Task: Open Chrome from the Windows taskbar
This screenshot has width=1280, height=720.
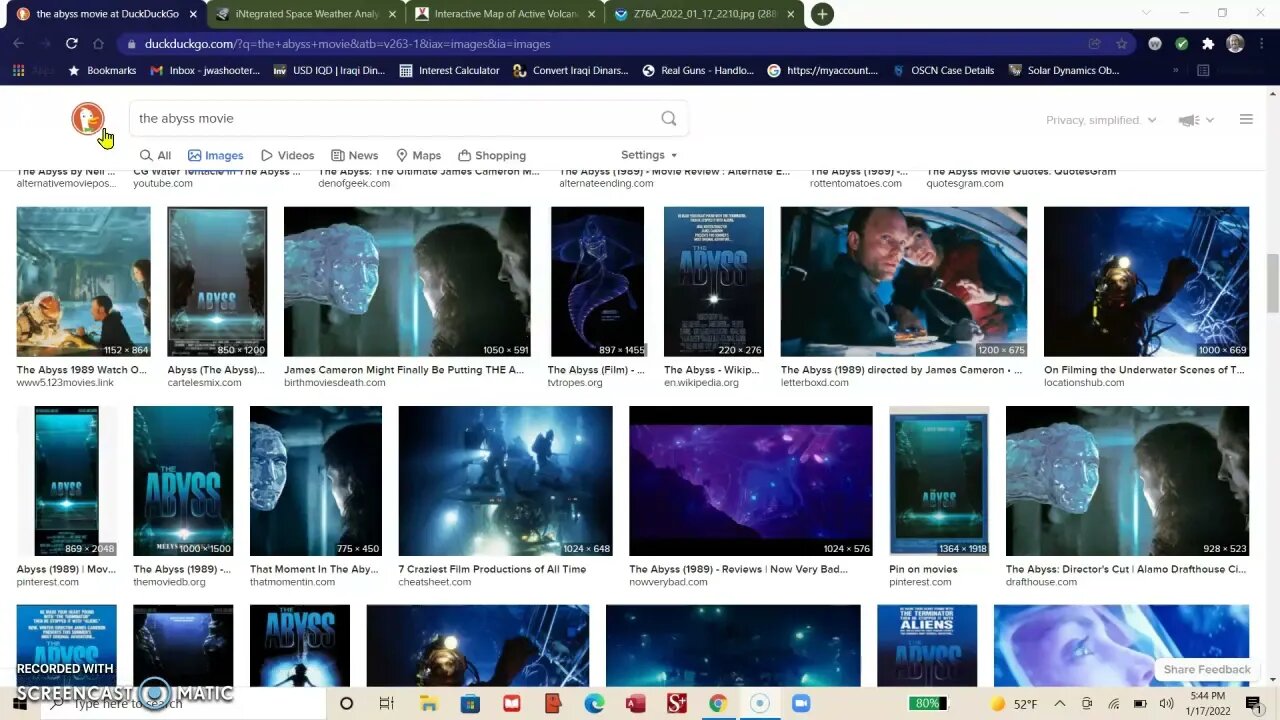Action: (717, 704)
